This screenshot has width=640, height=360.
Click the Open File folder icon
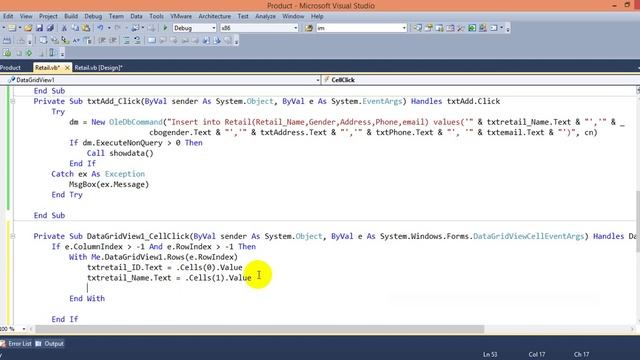[28, 28]
